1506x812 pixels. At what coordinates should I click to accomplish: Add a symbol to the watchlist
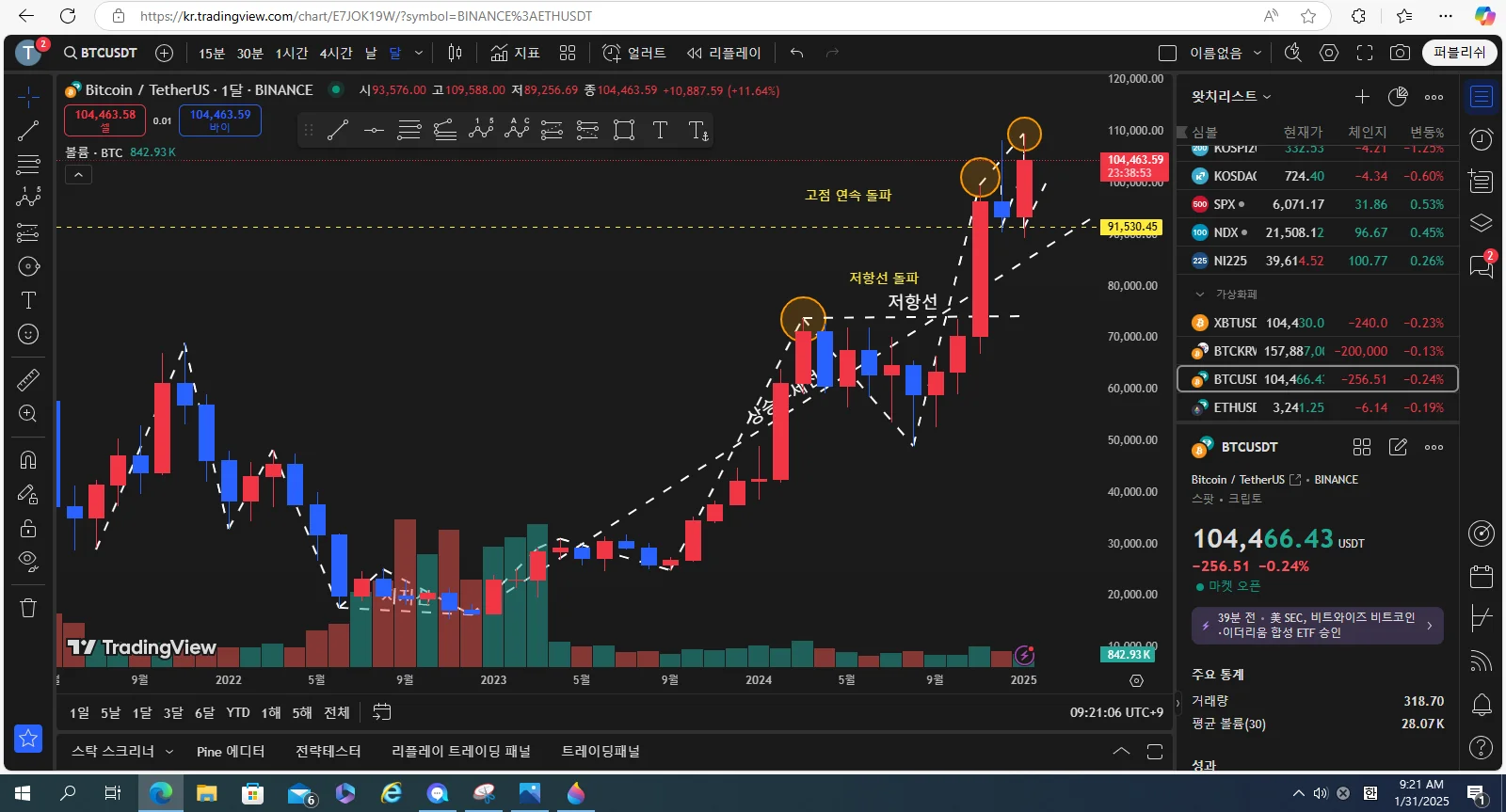coord(1362,96)
